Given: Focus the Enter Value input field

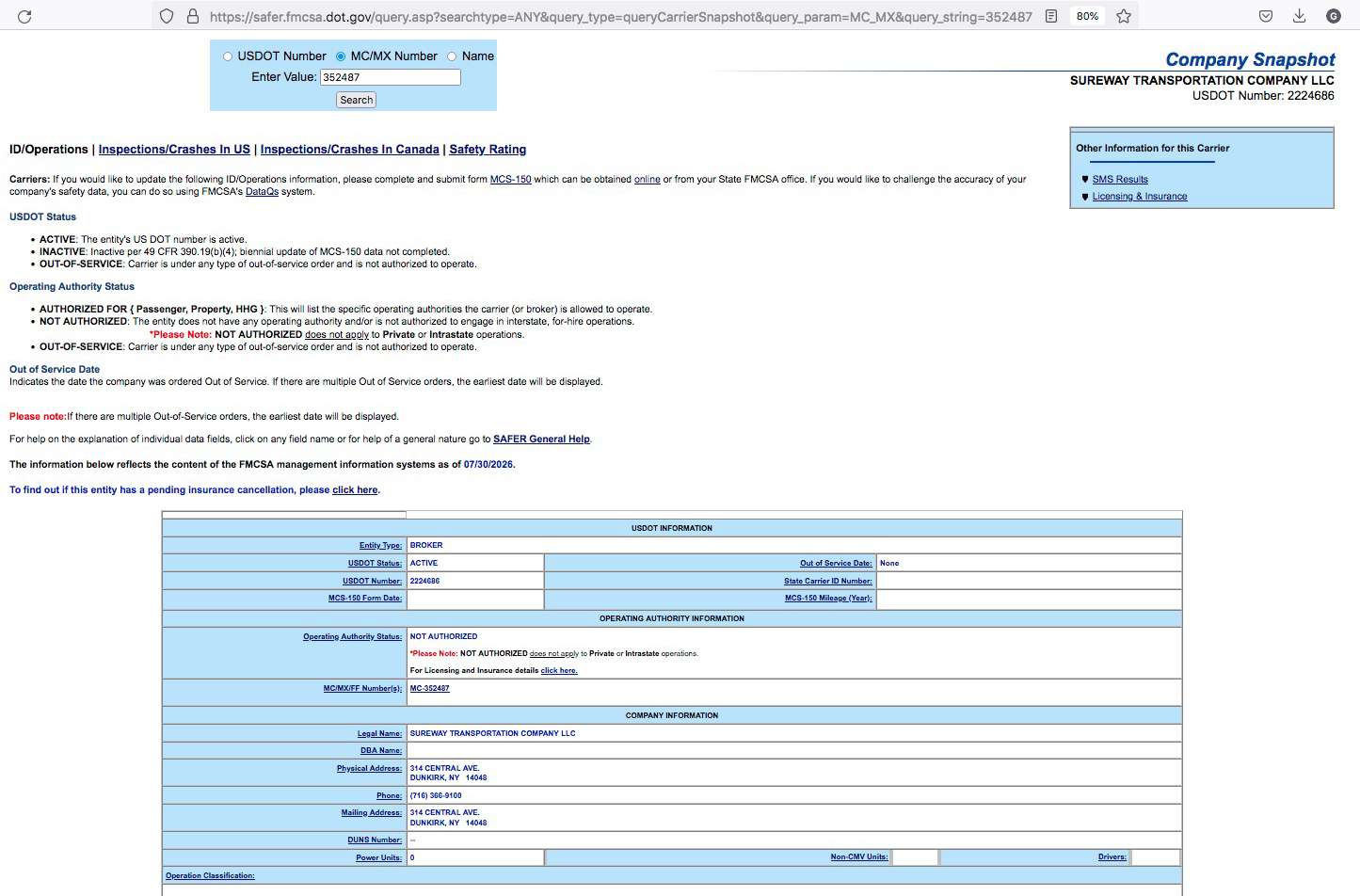Looking at the screenshot, I should (390, 77).
